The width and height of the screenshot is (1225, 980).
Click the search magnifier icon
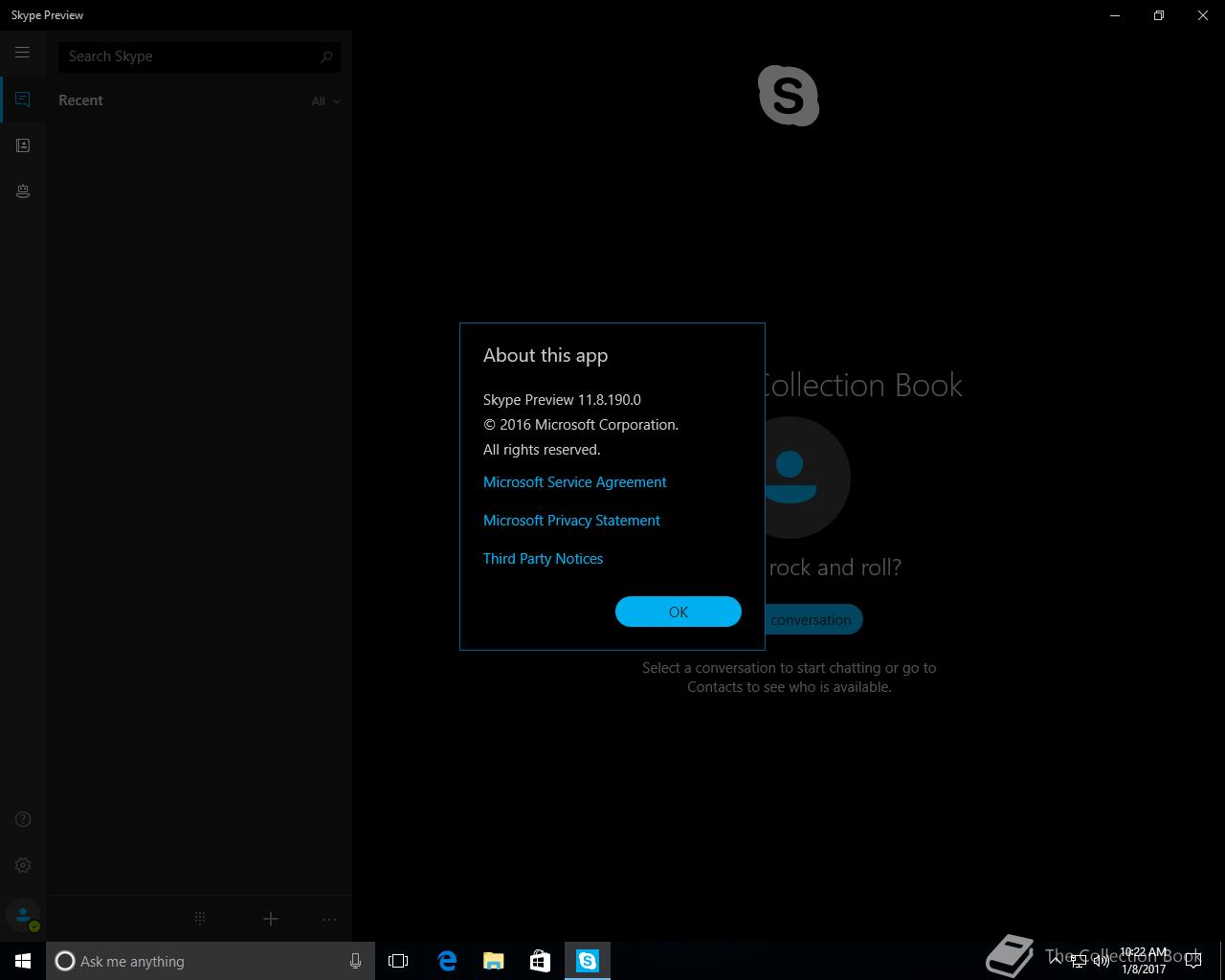pos(326,56)
